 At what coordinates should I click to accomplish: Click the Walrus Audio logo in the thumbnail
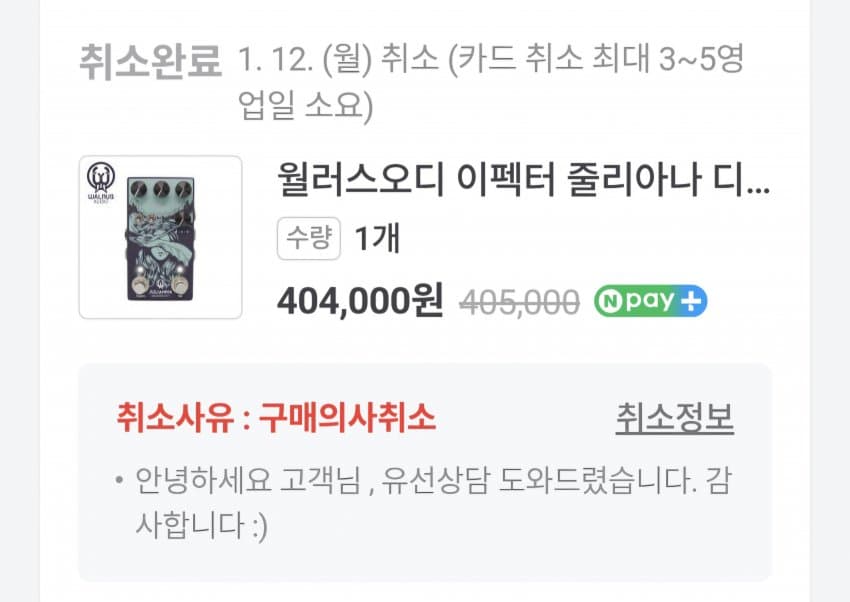coord(101,183)
